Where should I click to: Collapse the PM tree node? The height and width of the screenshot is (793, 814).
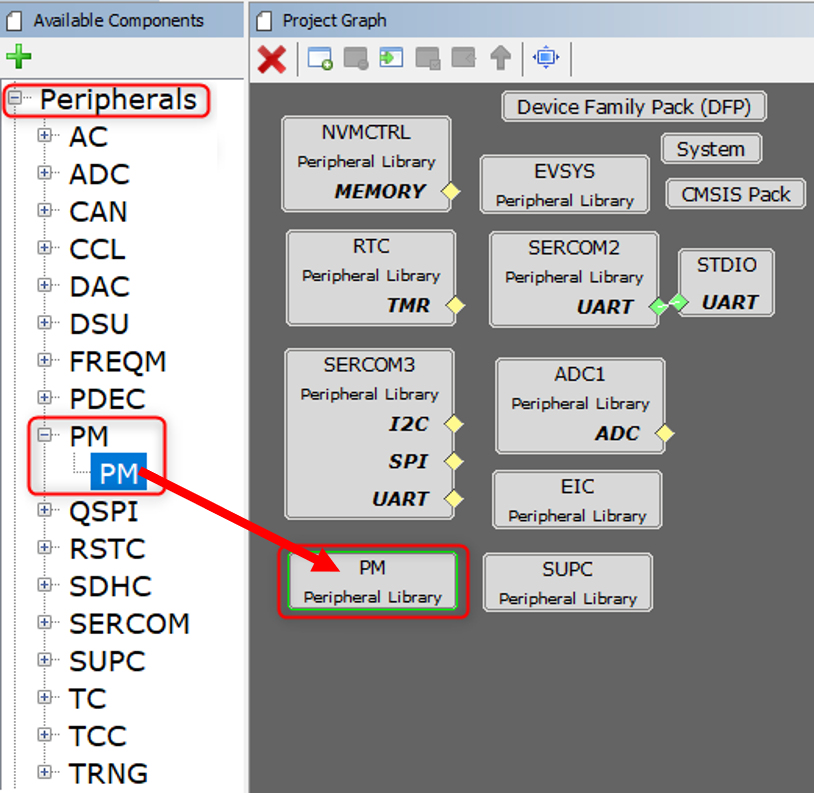coord(44,435)
